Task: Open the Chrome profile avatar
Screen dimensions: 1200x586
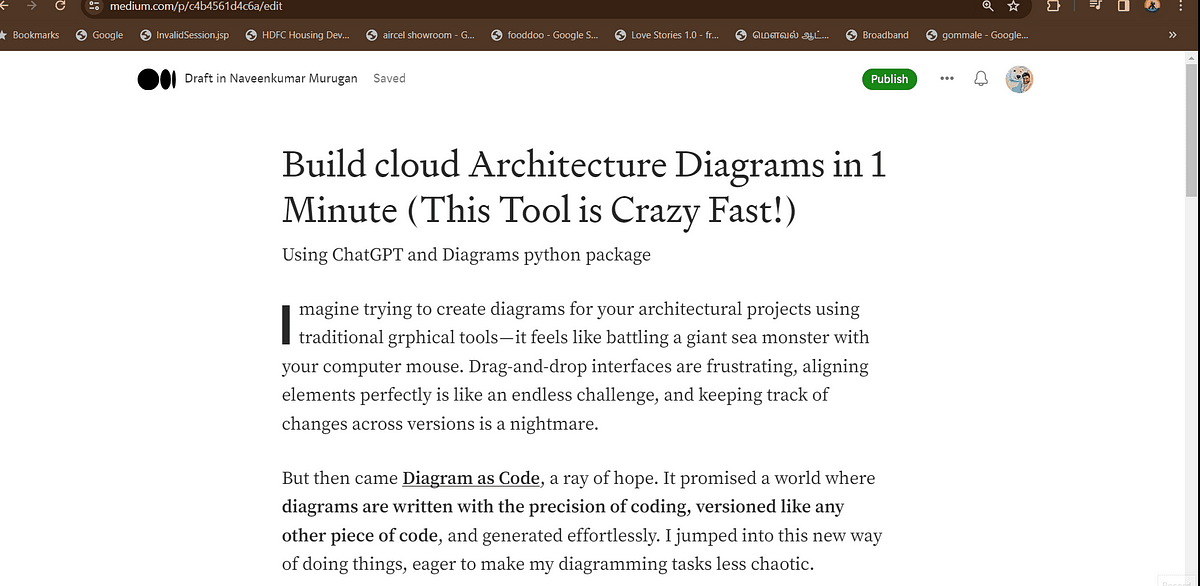Action: [x=1152, y=6]
